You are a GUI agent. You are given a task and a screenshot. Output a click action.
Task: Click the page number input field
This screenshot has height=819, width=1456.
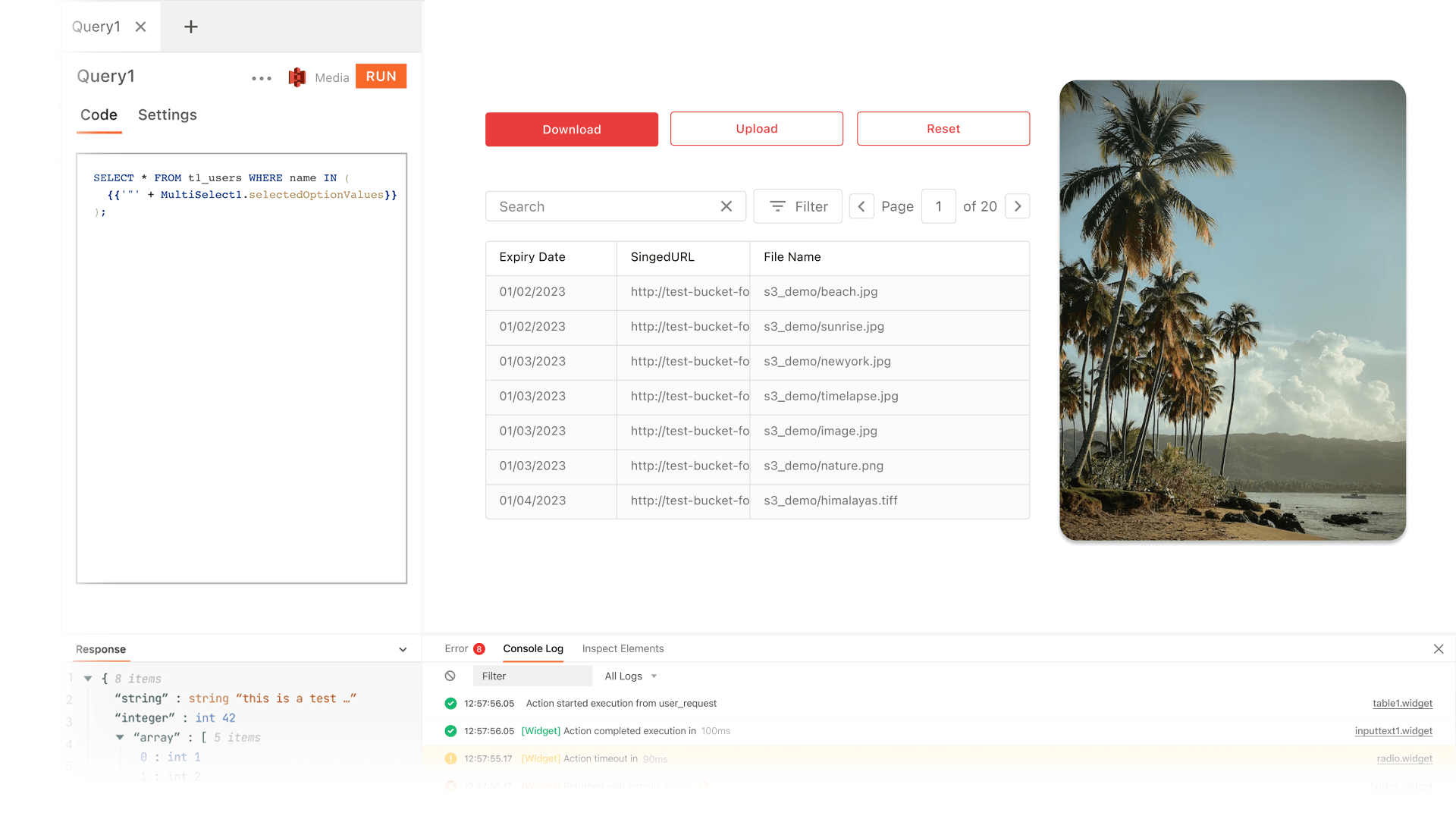point(938,206)
